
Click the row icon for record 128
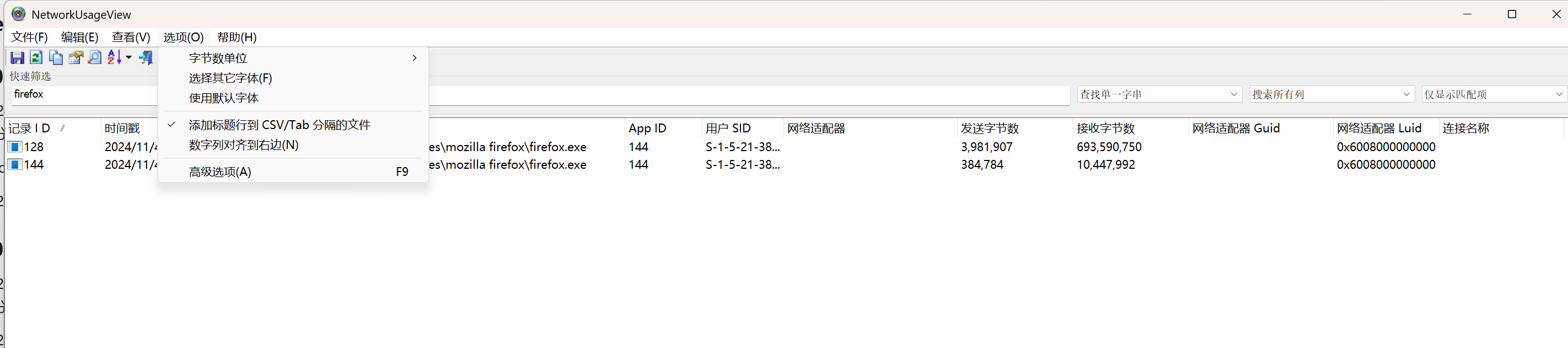tap(14, 147)
